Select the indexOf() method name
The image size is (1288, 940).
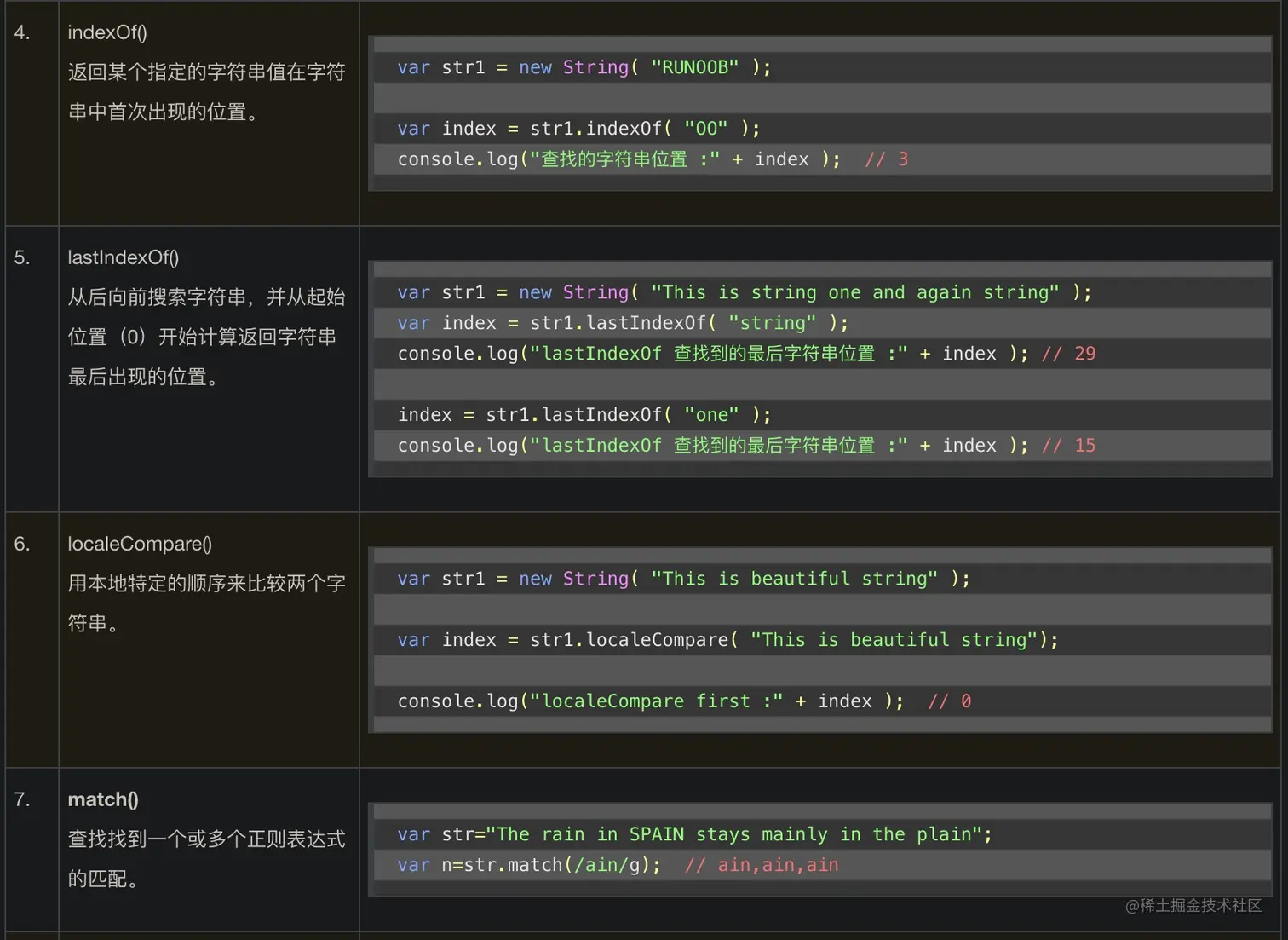tap(107, 32)
